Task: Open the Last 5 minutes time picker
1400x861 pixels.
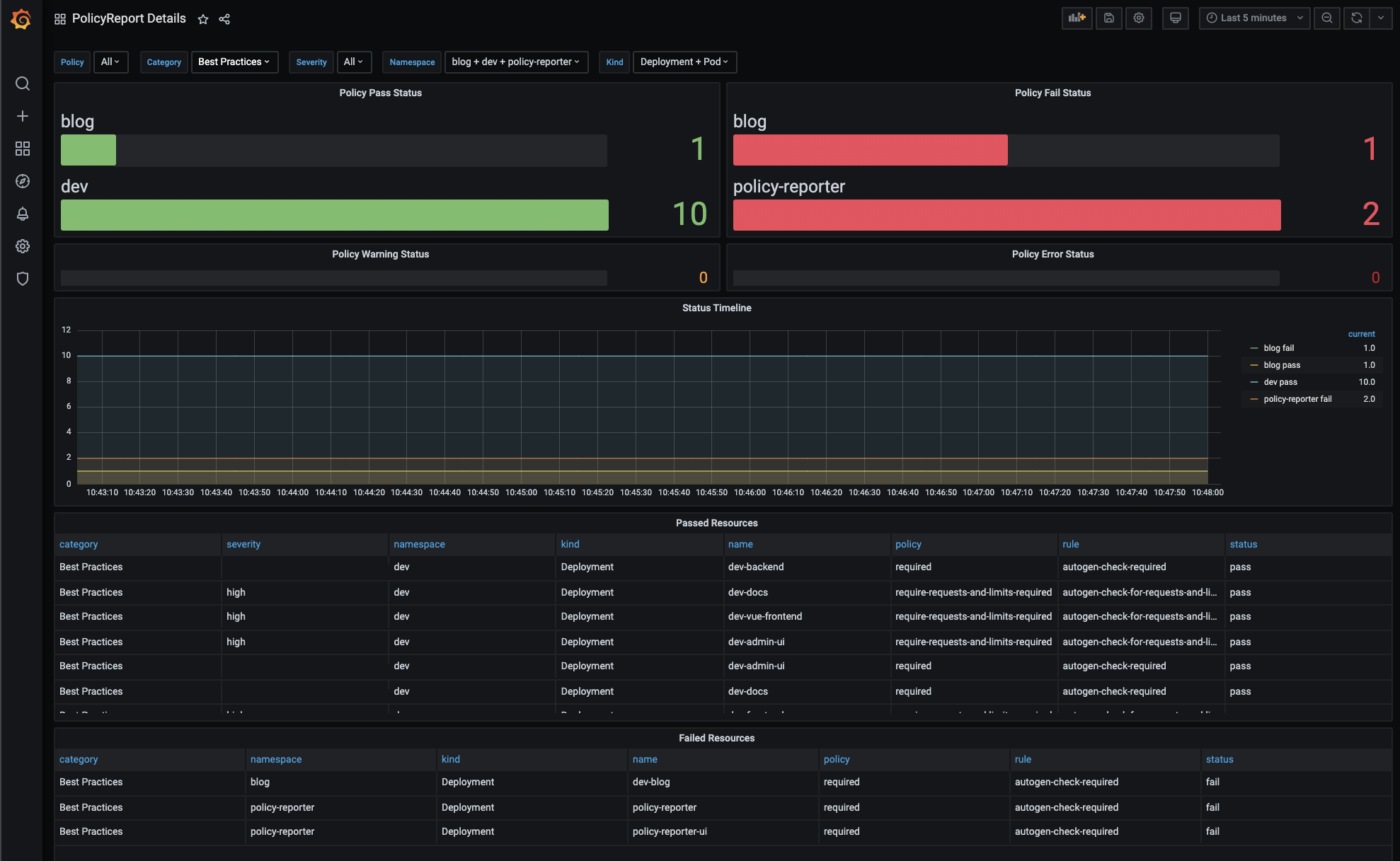Action: tap(1254, 18)
